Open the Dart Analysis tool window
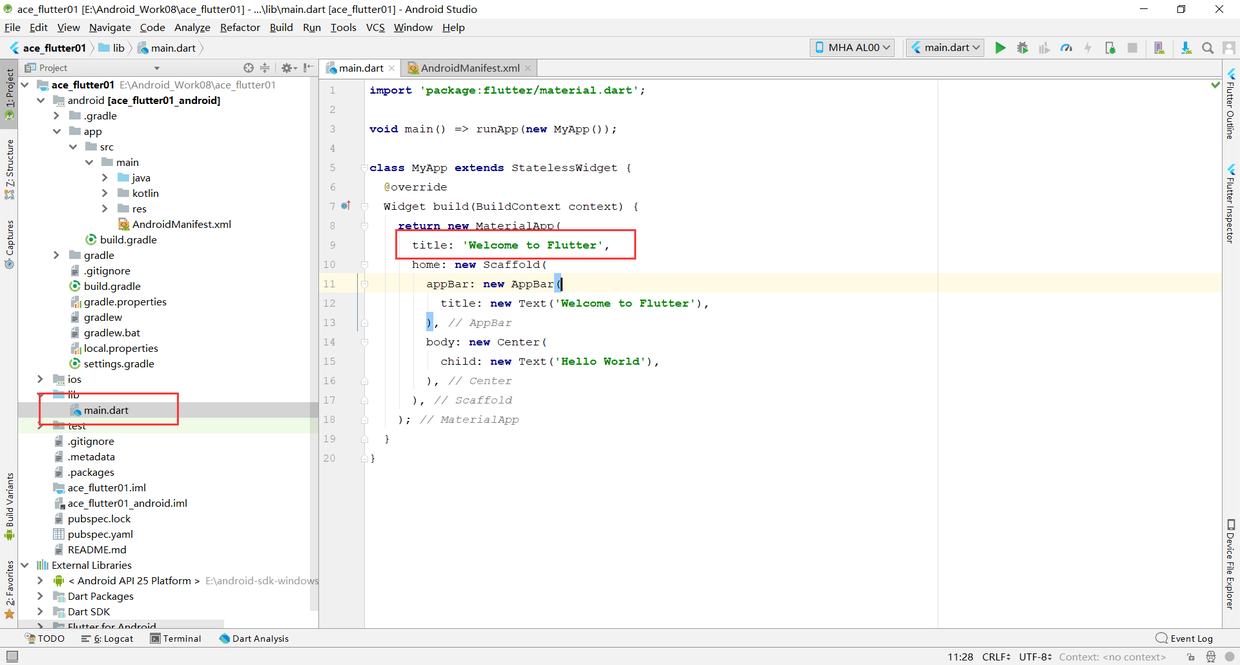This screenshot has height=665, width=1240. [x=254, y=638]
